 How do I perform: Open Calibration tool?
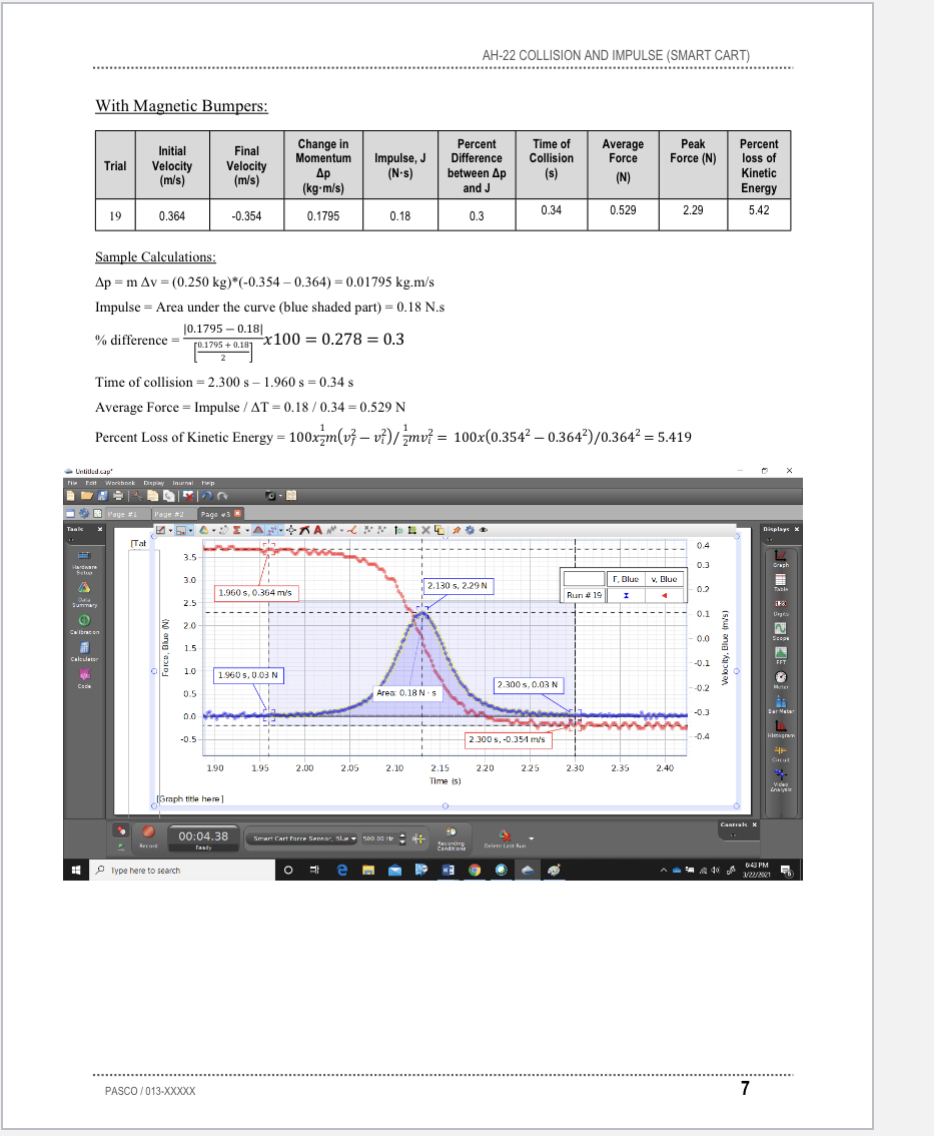pyautogui.click(x=84, y=623)
